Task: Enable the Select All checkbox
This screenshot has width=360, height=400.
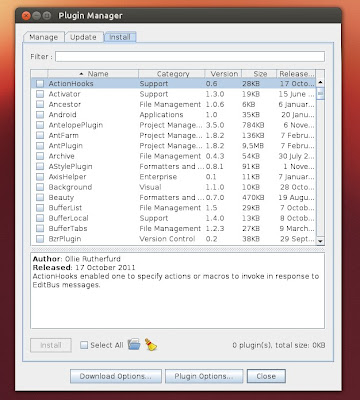Action: 84,345
